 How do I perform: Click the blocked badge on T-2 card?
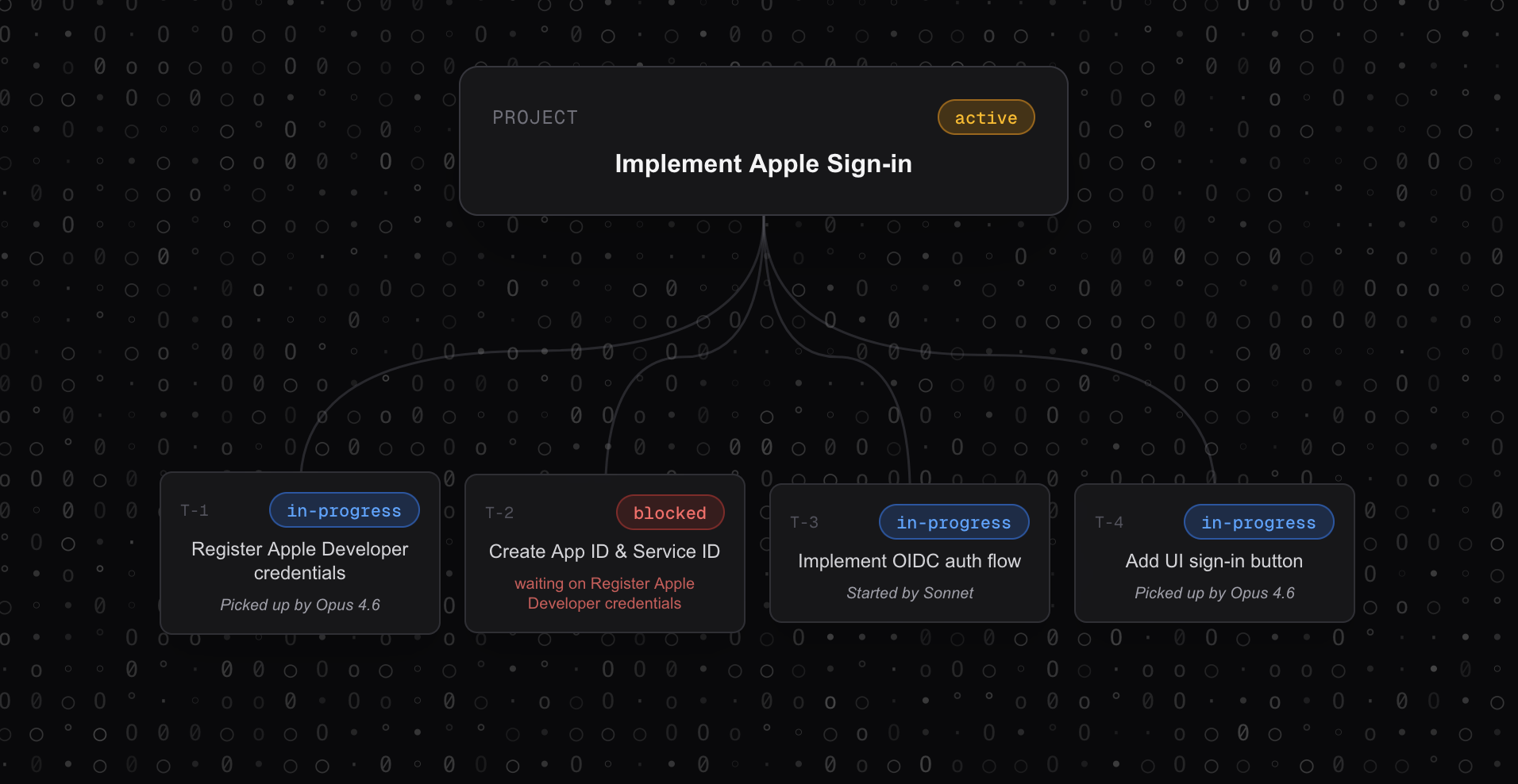(x=670, y=513)
